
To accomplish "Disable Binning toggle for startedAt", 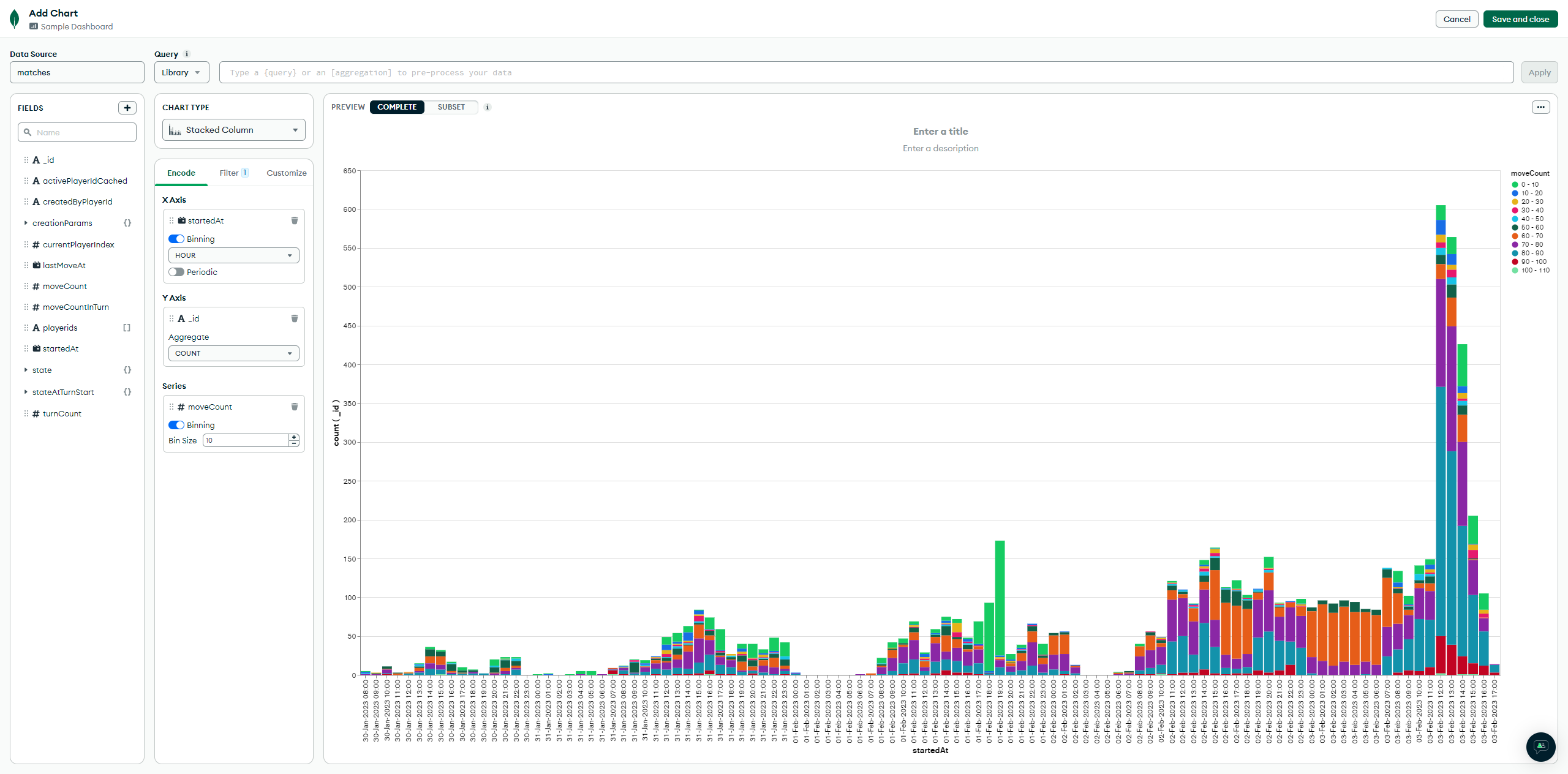I will 176,239.
